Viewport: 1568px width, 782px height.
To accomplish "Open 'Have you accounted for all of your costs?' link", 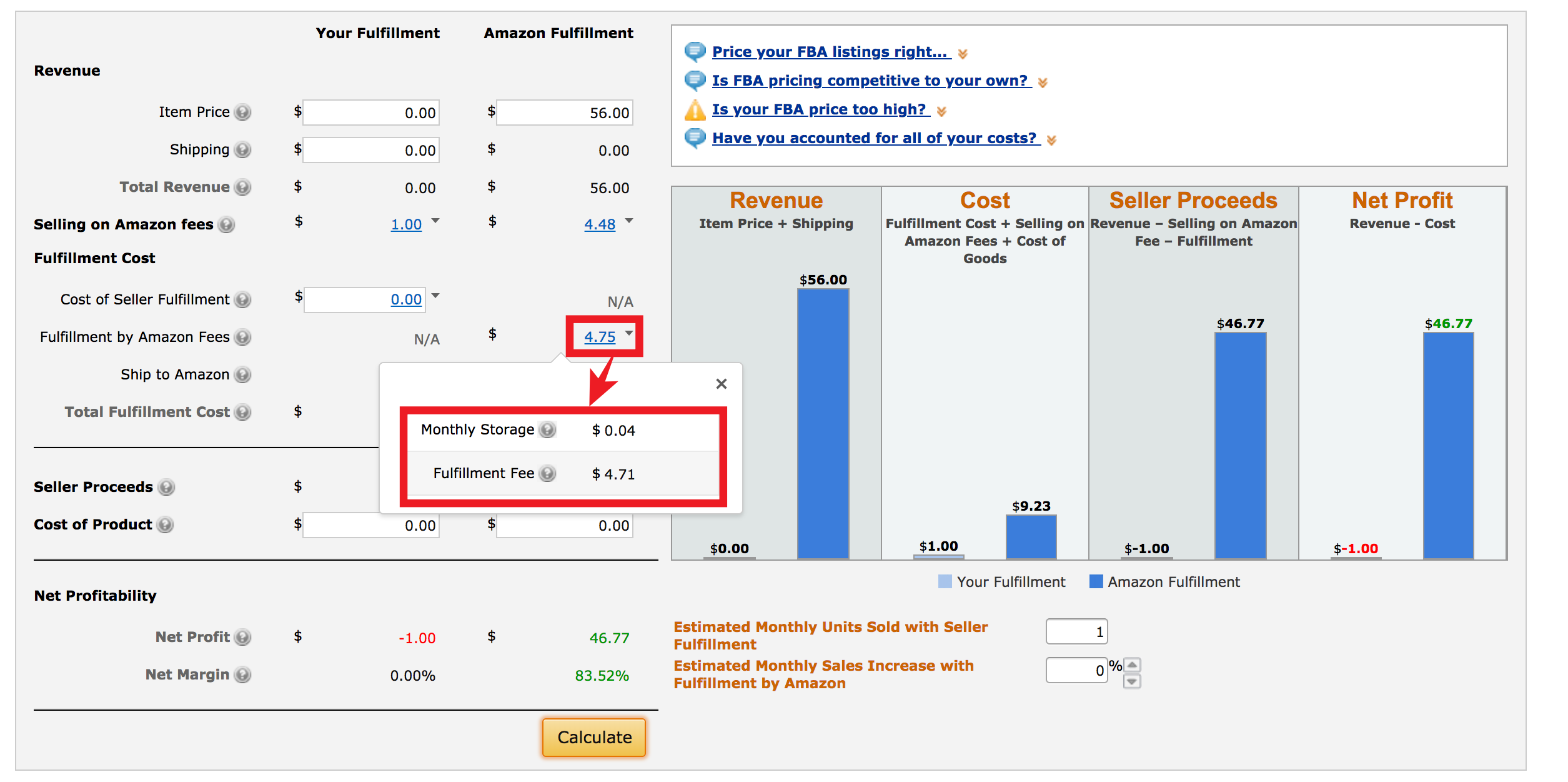I will (x=876, y=138).
